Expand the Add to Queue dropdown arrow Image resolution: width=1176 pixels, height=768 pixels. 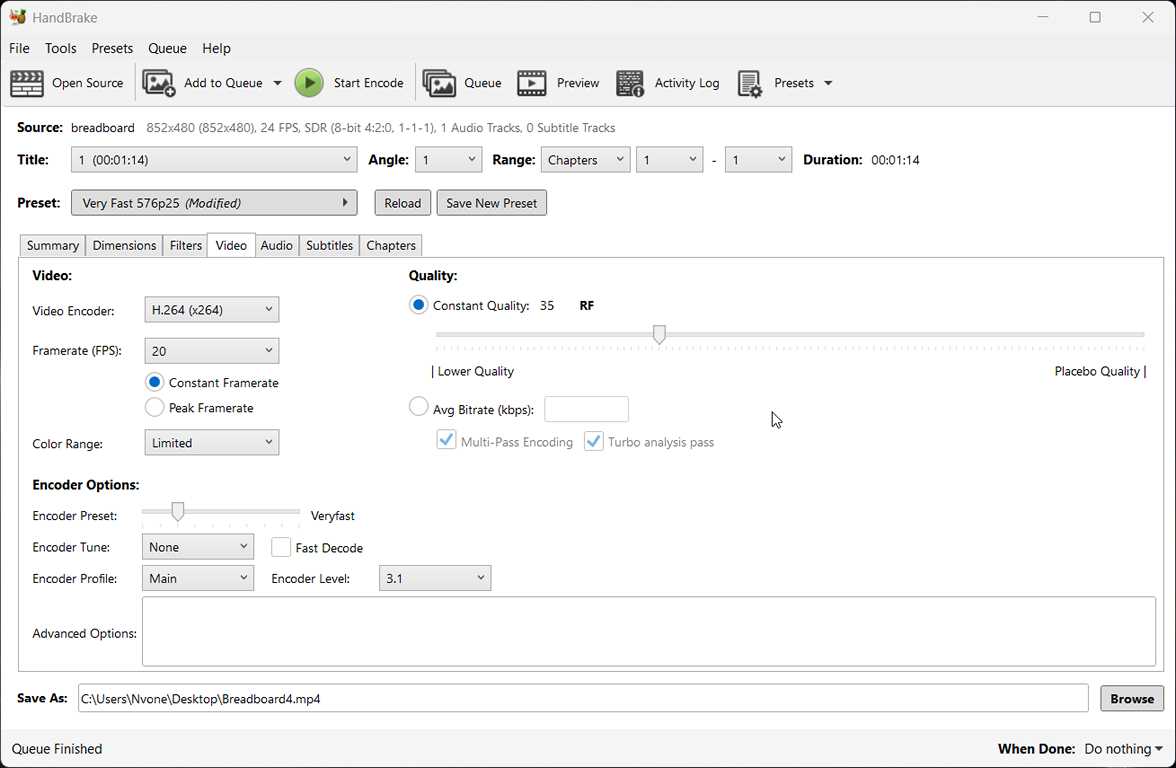(278, 83)
